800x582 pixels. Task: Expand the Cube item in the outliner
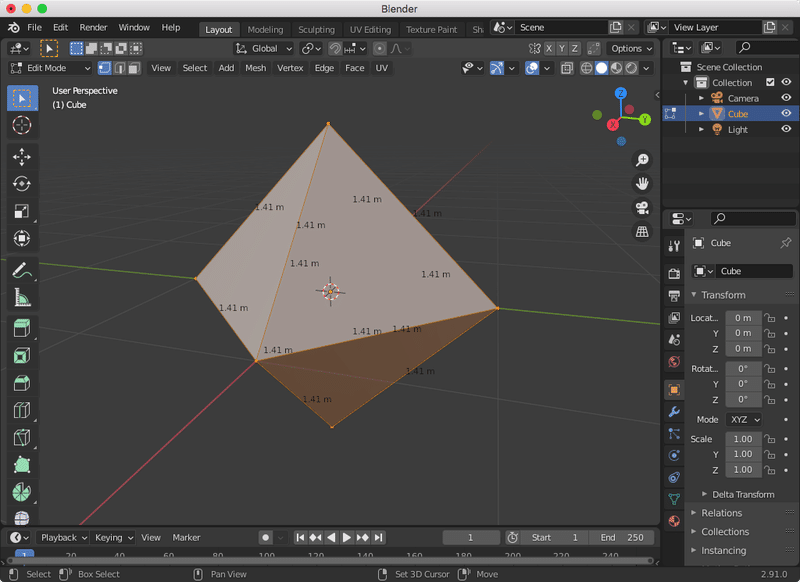701,113
